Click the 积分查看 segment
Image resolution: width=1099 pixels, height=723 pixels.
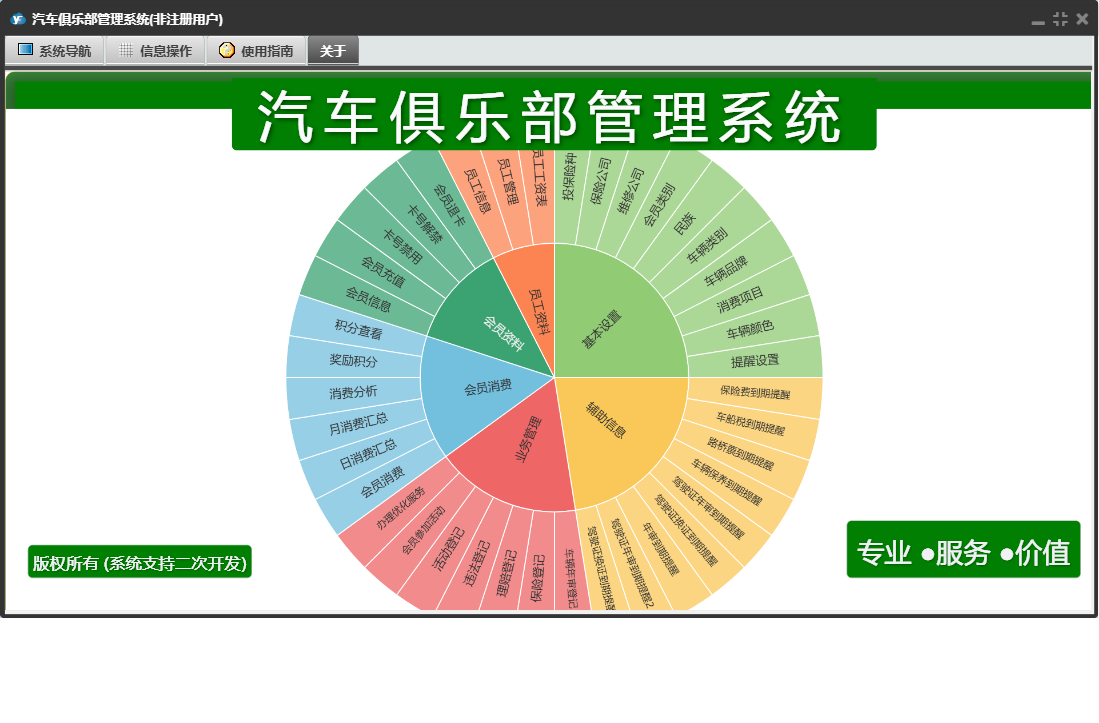point(358,329)
